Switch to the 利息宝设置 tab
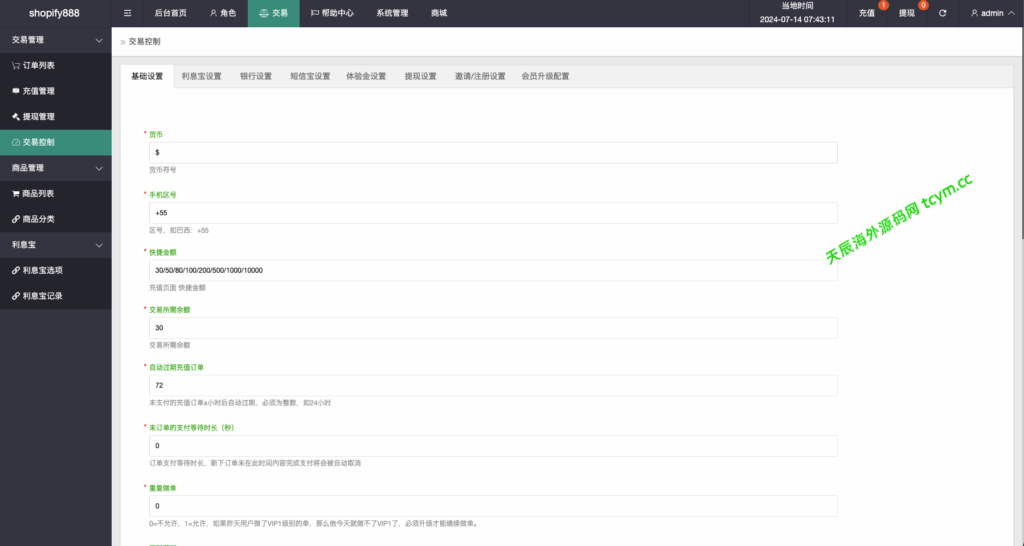 click(x=202, y=76)
